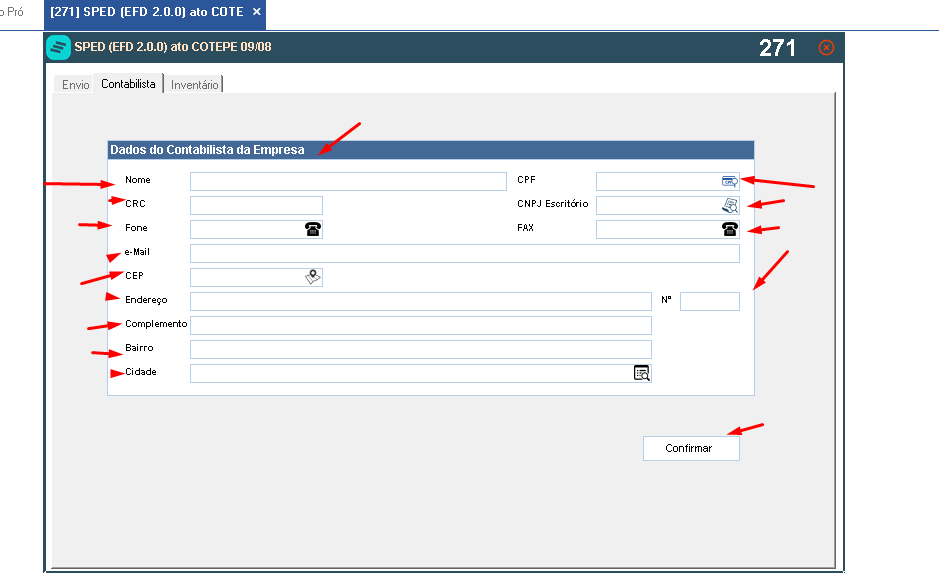This screenshot has width=939, height=576.
Task: Click the CNPJ Escritório search icon
Action: click(x=729, y=205)
